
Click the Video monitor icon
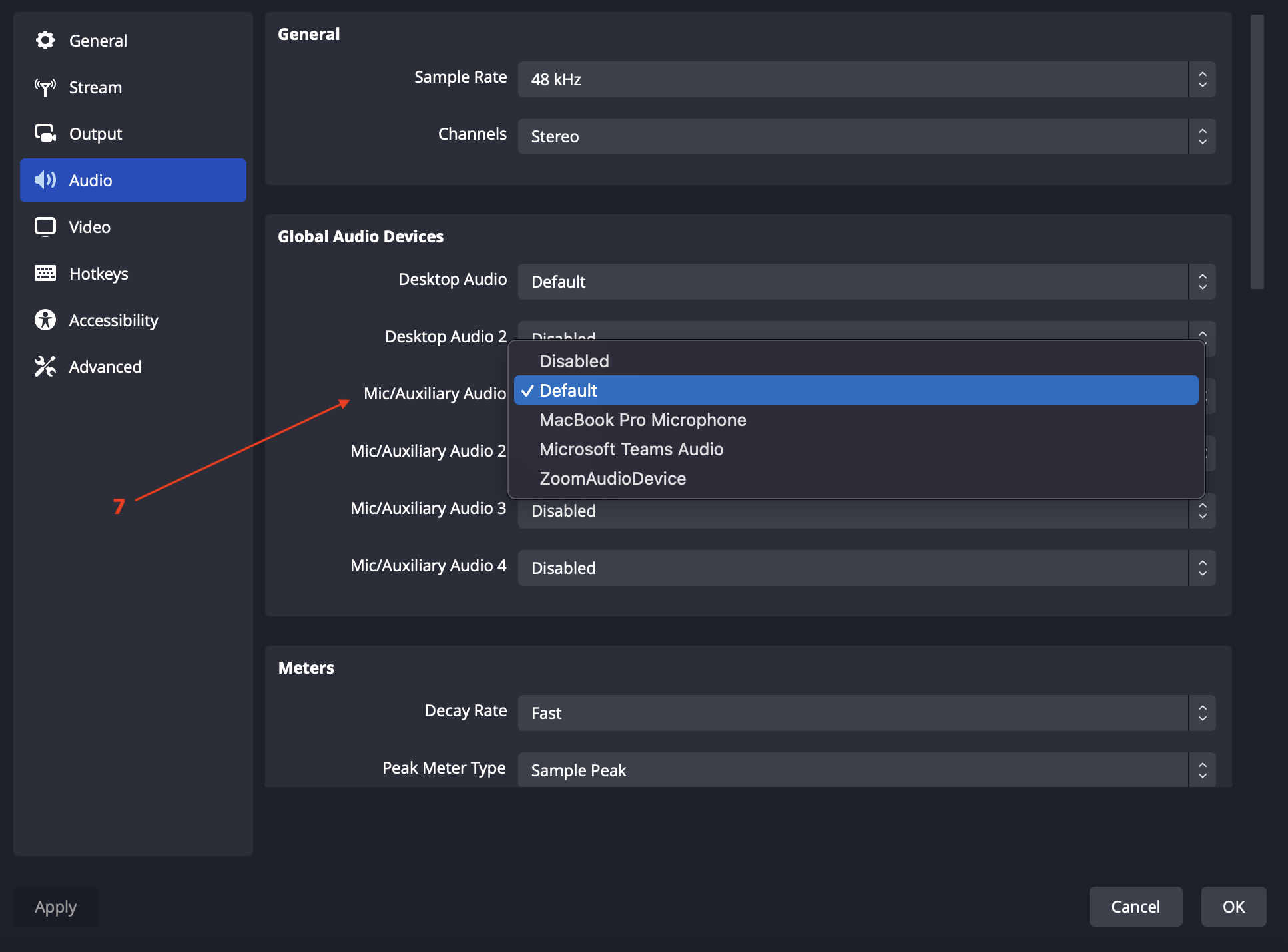(x=45, y=227)
